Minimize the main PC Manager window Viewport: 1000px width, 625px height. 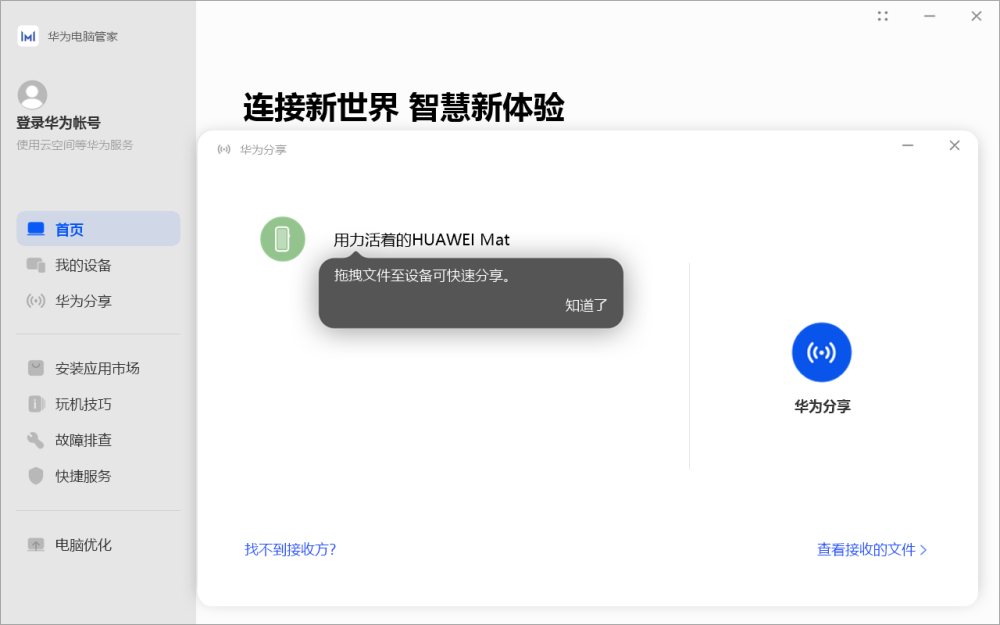[x=930, y=16]
